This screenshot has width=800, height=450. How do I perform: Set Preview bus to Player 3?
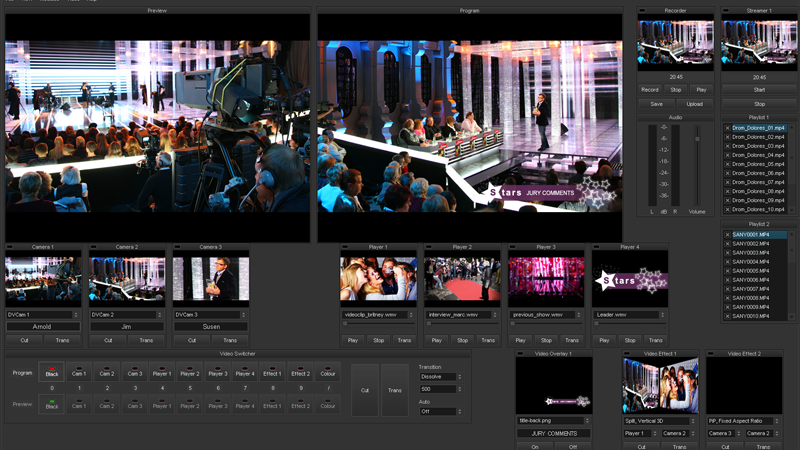coord(217,405)
